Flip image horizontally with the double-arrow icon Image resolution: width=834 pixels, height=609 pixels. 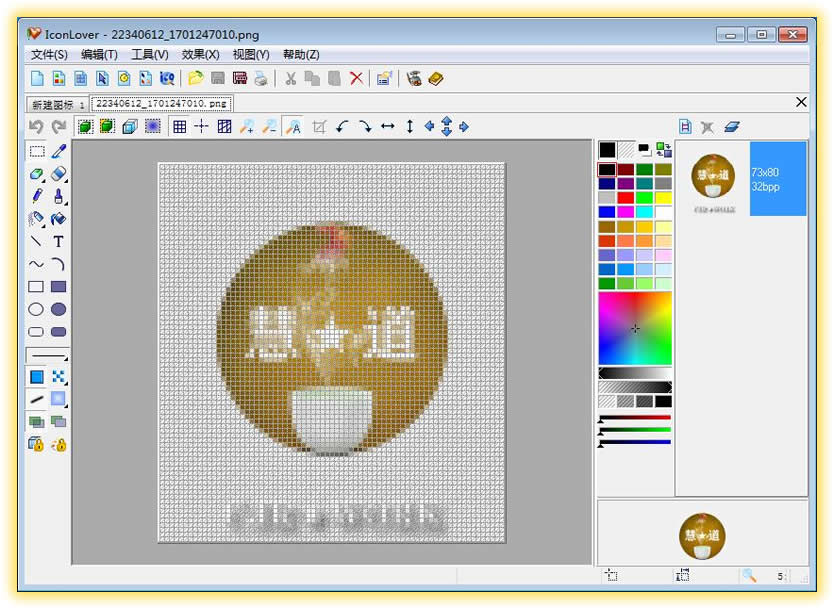point(387,126)
